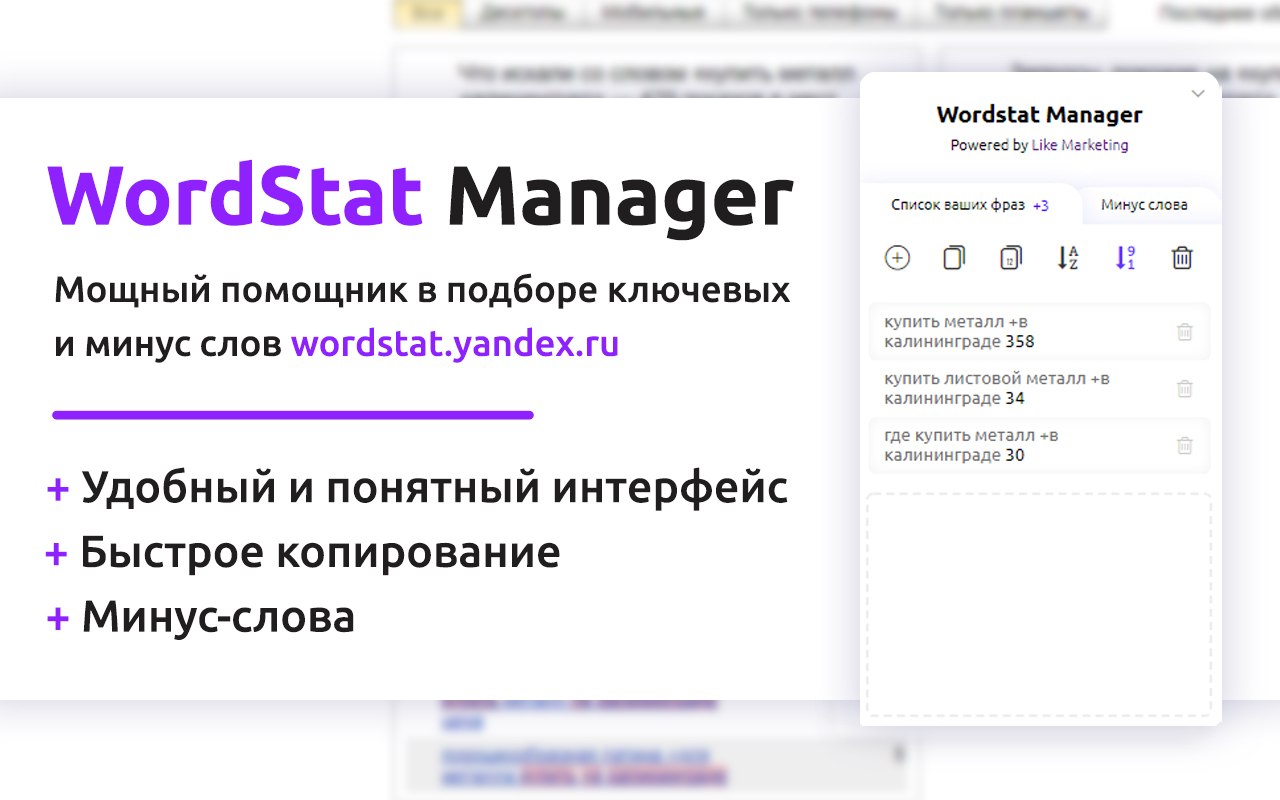Sort phrases alphabetically with the A-Z icon
Screen dimensions: 1280x800
1068,258
